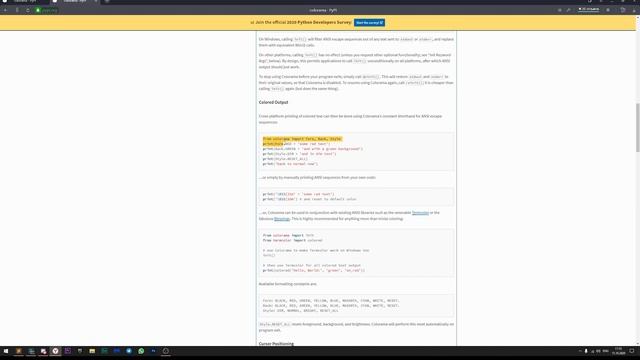Show hidden system tray icons
The image size is (640, 360).
pyautogui.click(x=580, y=351)
